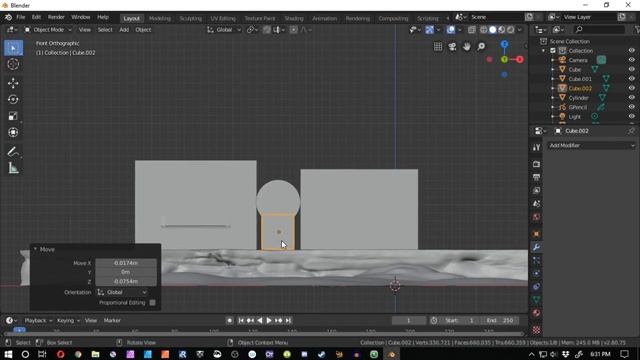
Task: Open the Render menu
Action: click(56, 17)
